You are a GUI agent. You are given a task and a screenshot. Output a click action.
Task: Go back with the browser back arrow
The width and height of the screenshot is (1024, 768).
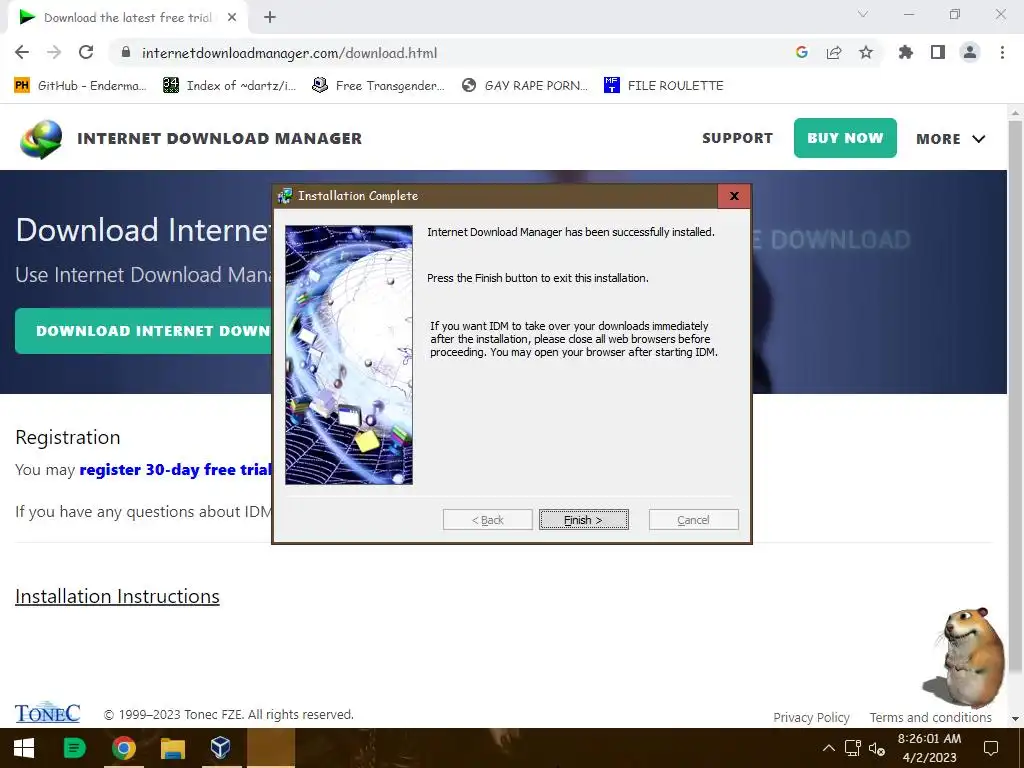click(22, 52)
